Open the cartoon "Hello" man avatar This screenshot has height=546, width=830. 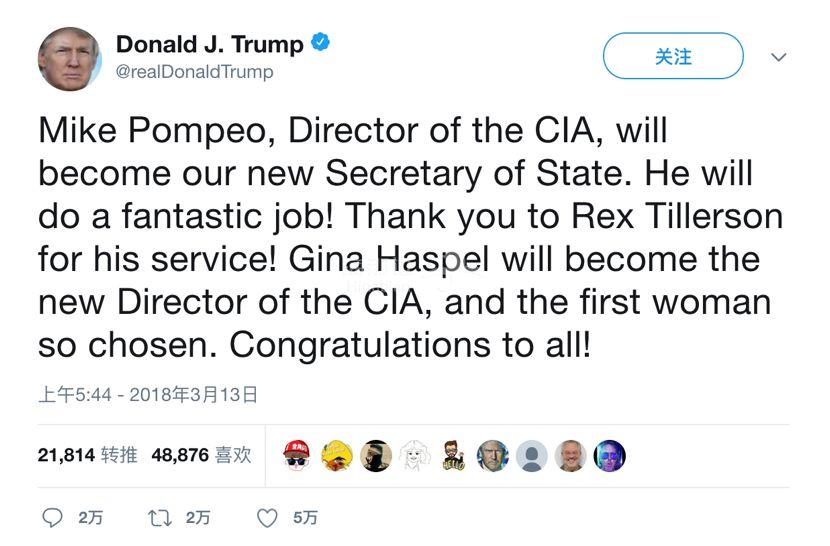453,456
